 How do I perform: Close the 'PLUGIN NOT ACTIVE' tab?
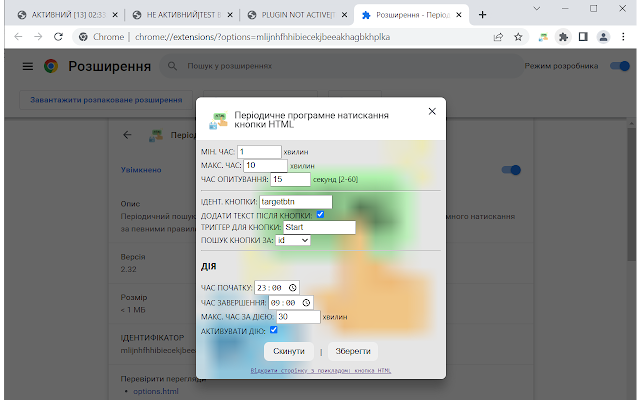(x=344, y=15)
